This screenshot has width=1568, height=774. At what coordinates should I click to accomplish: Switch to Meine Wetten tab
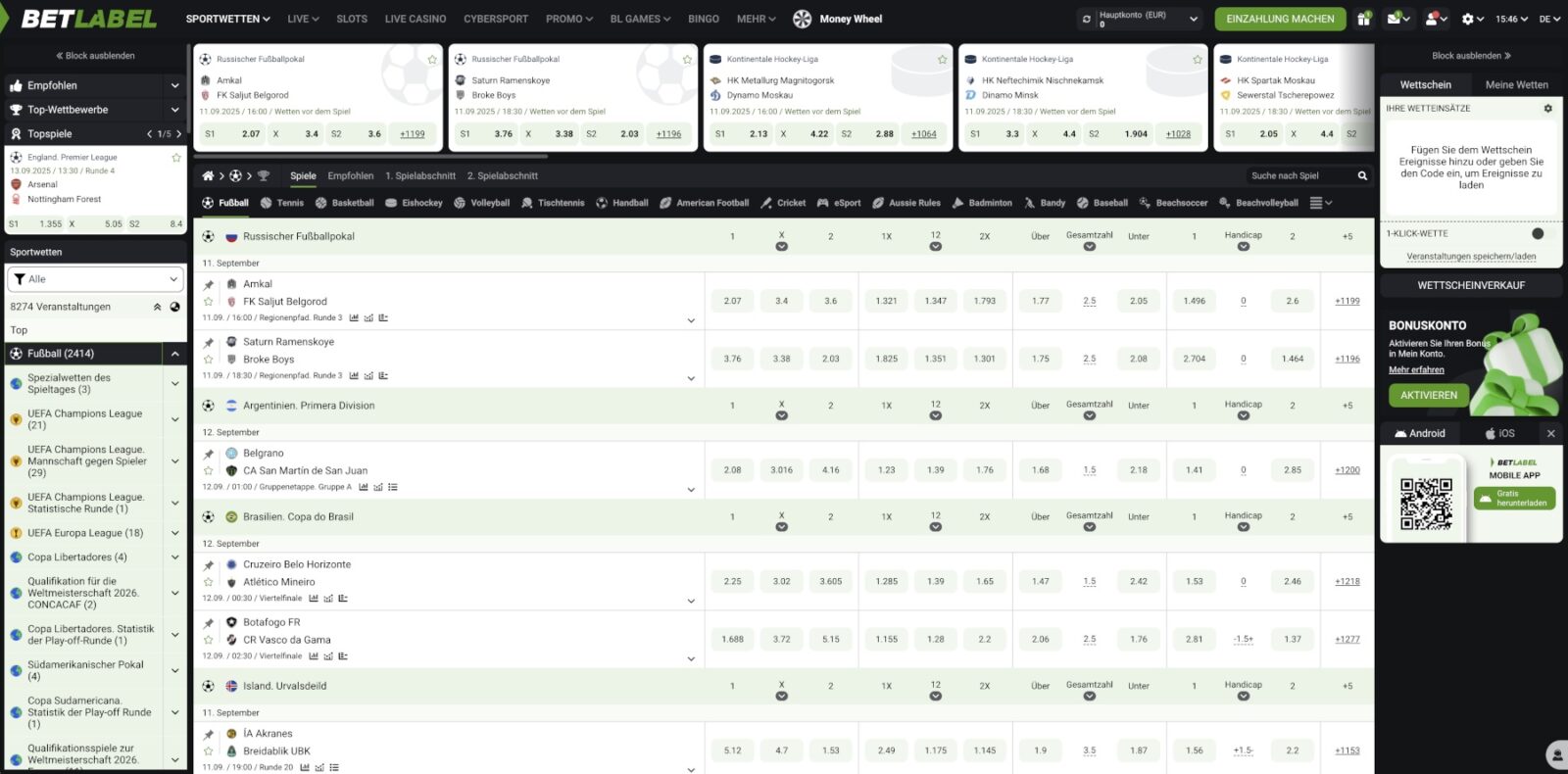click(1516, 85)
